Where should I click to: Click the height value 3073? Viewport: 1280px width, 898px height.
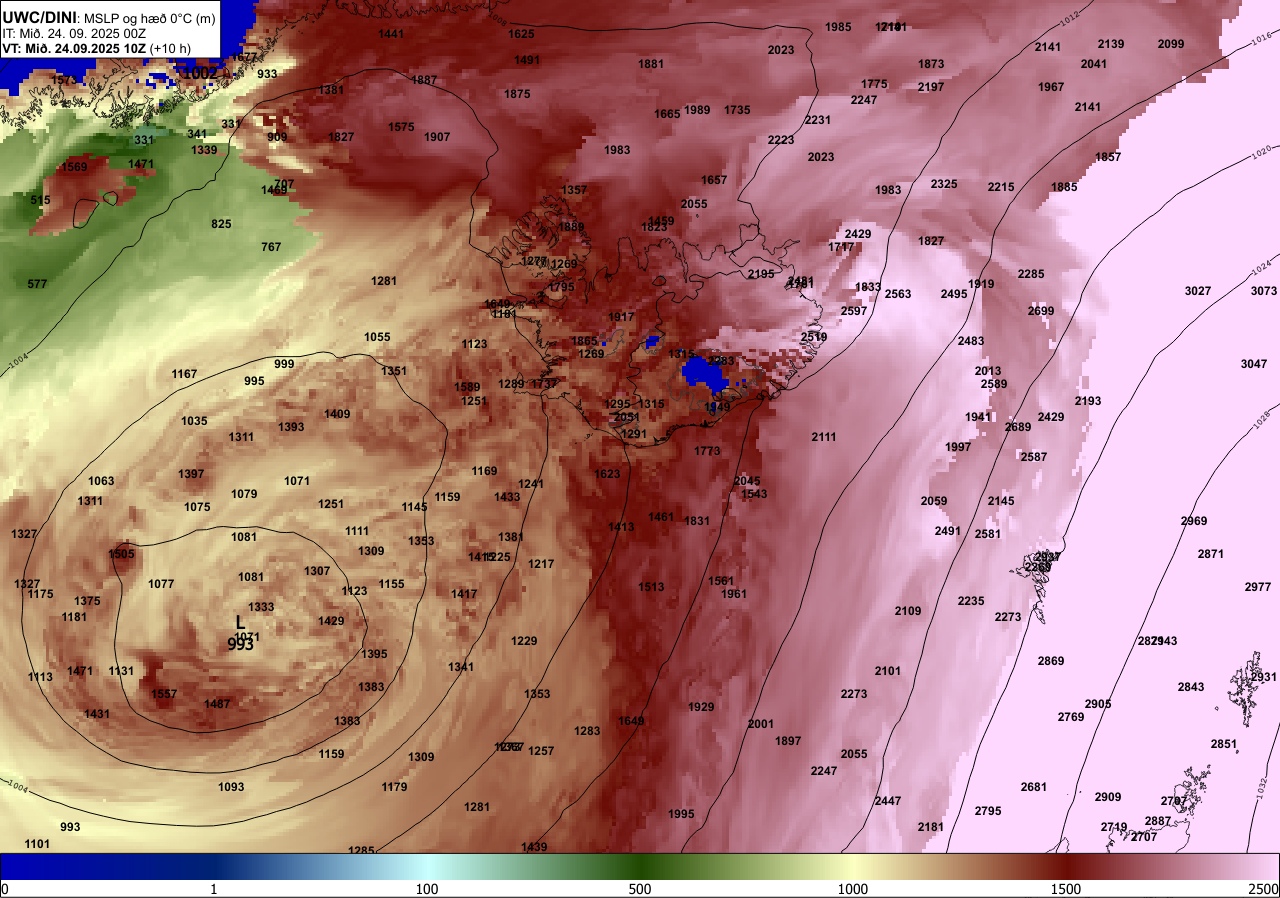pos(1264,291)
